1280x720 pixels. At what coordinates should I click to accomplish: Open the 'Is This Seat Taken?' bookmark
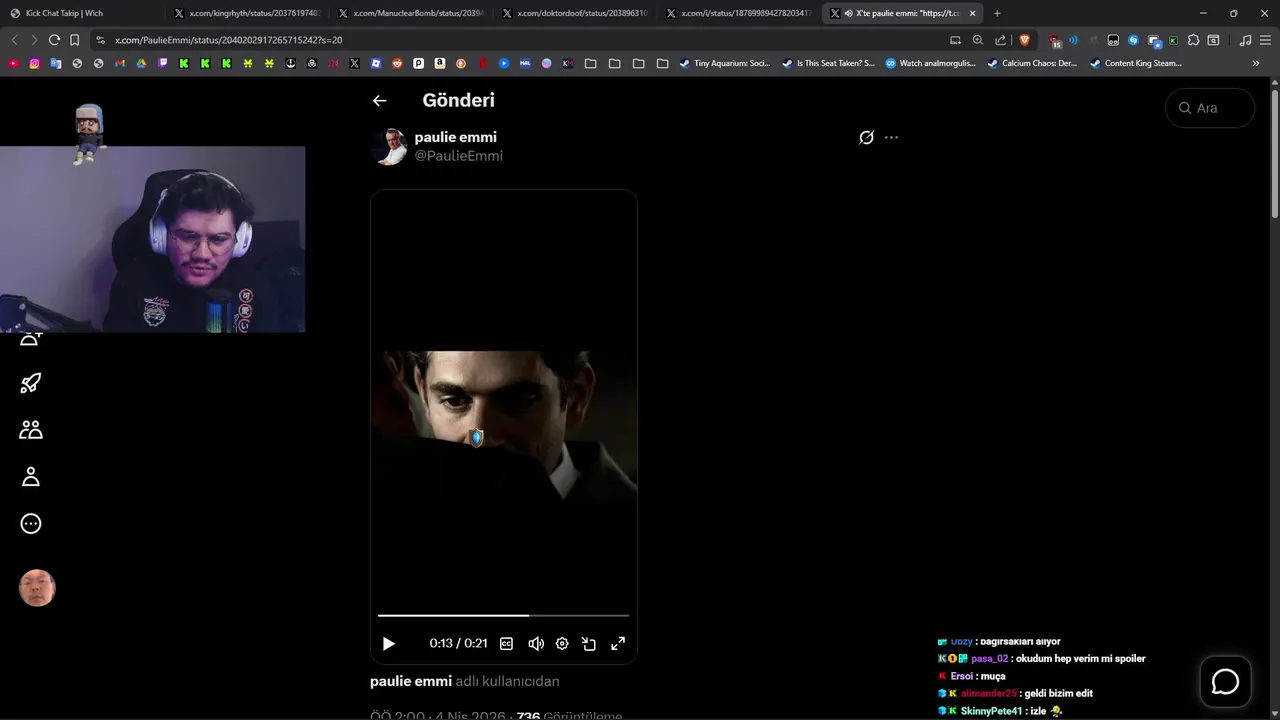point(828,63)
